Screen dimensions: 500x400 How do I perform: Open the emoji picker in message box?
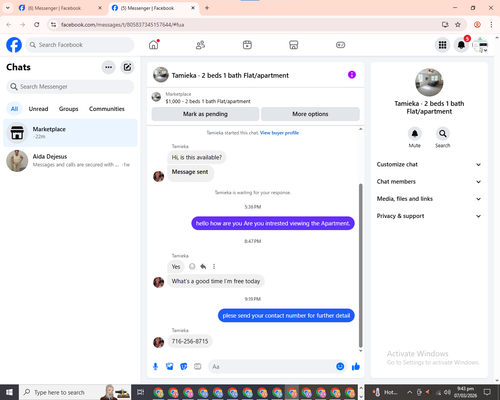(x=340, y=367)
